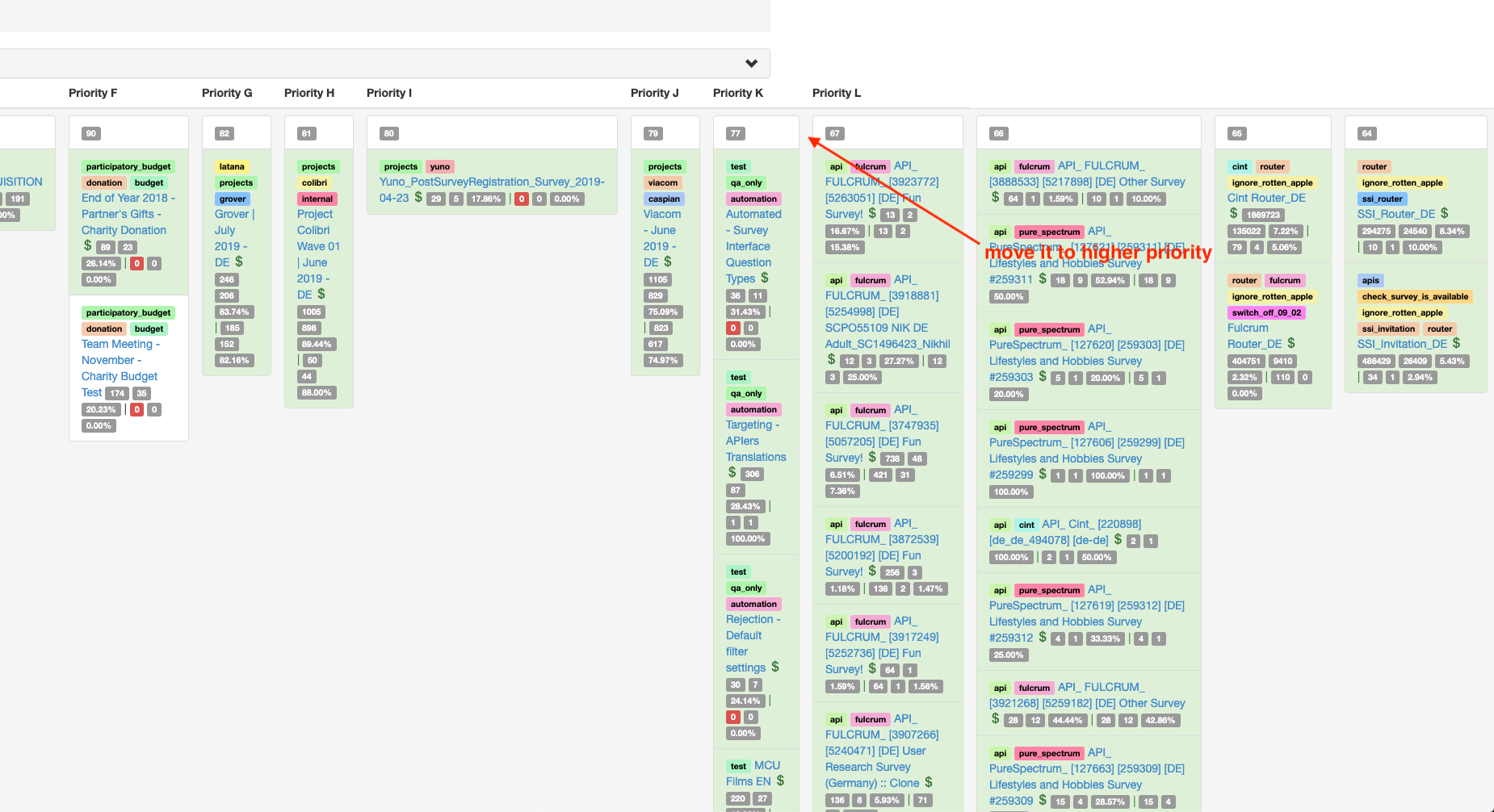The width and height of the screenshot is (1494, 812).
Task: Click the latana tag on the Grover card
Action: pyautogui.click(x=232, y=166)
